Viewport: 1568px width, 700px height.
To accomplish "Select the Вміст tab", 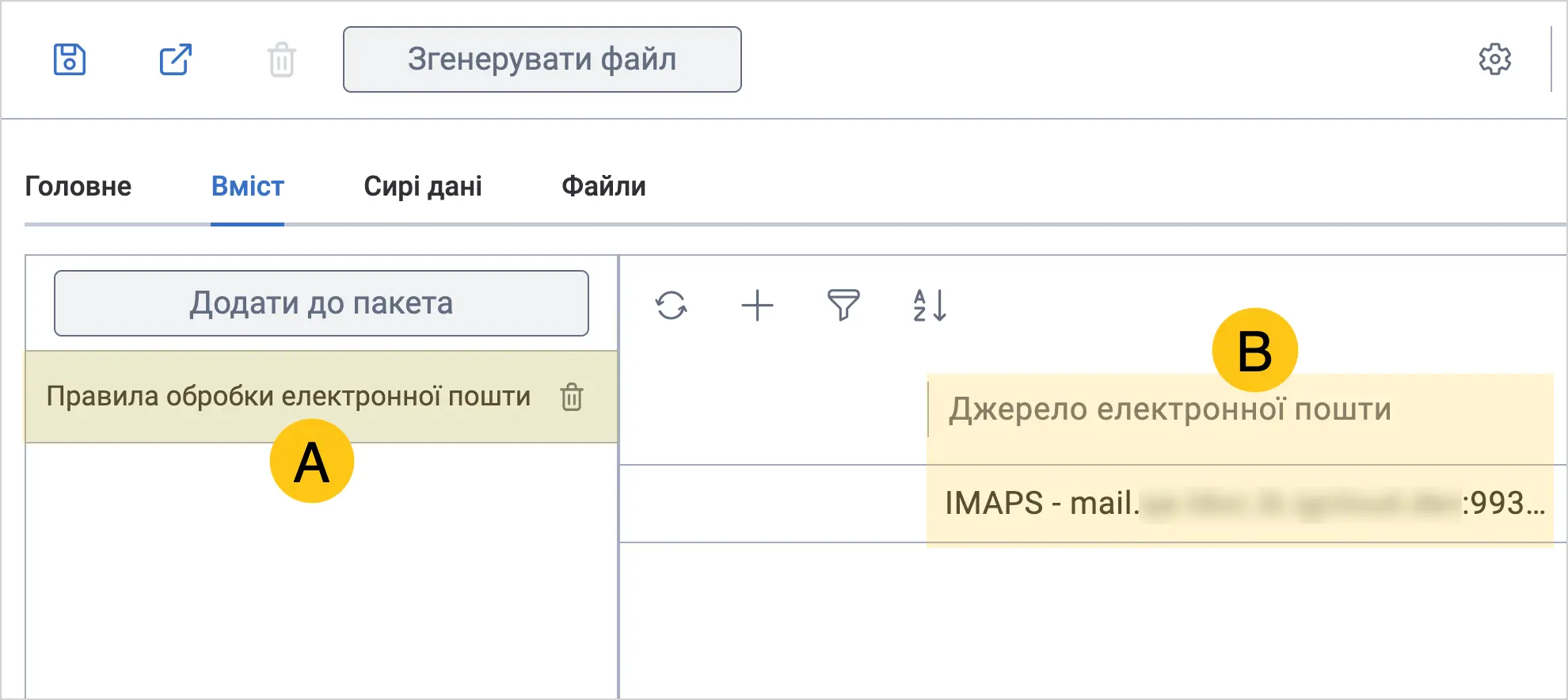I will (x=247, y=187).
